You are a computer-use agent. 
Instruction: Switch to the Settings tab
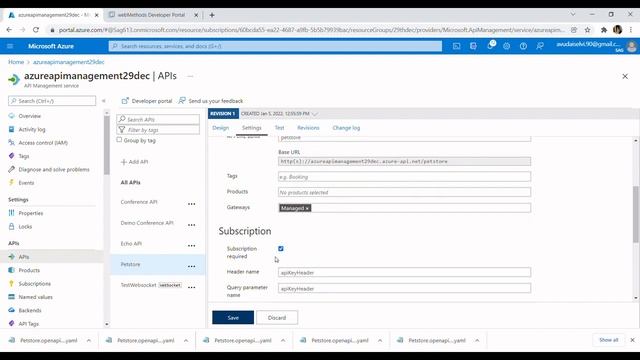pyautogui.click(x=251, y=128)
